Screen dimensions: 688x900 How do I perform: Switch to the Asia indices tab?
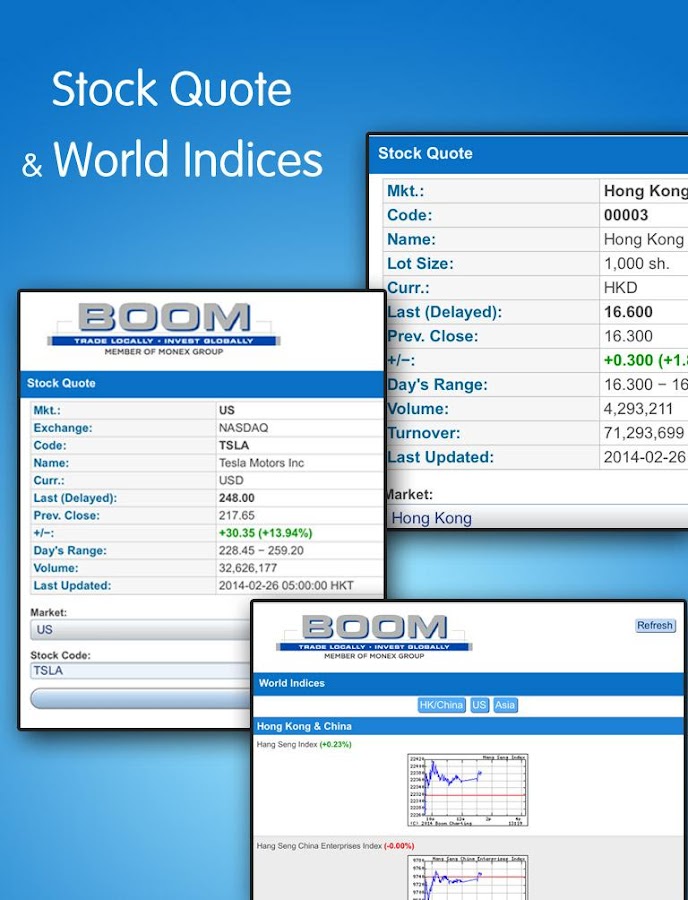pyautogui.click(x=505, y=705)
